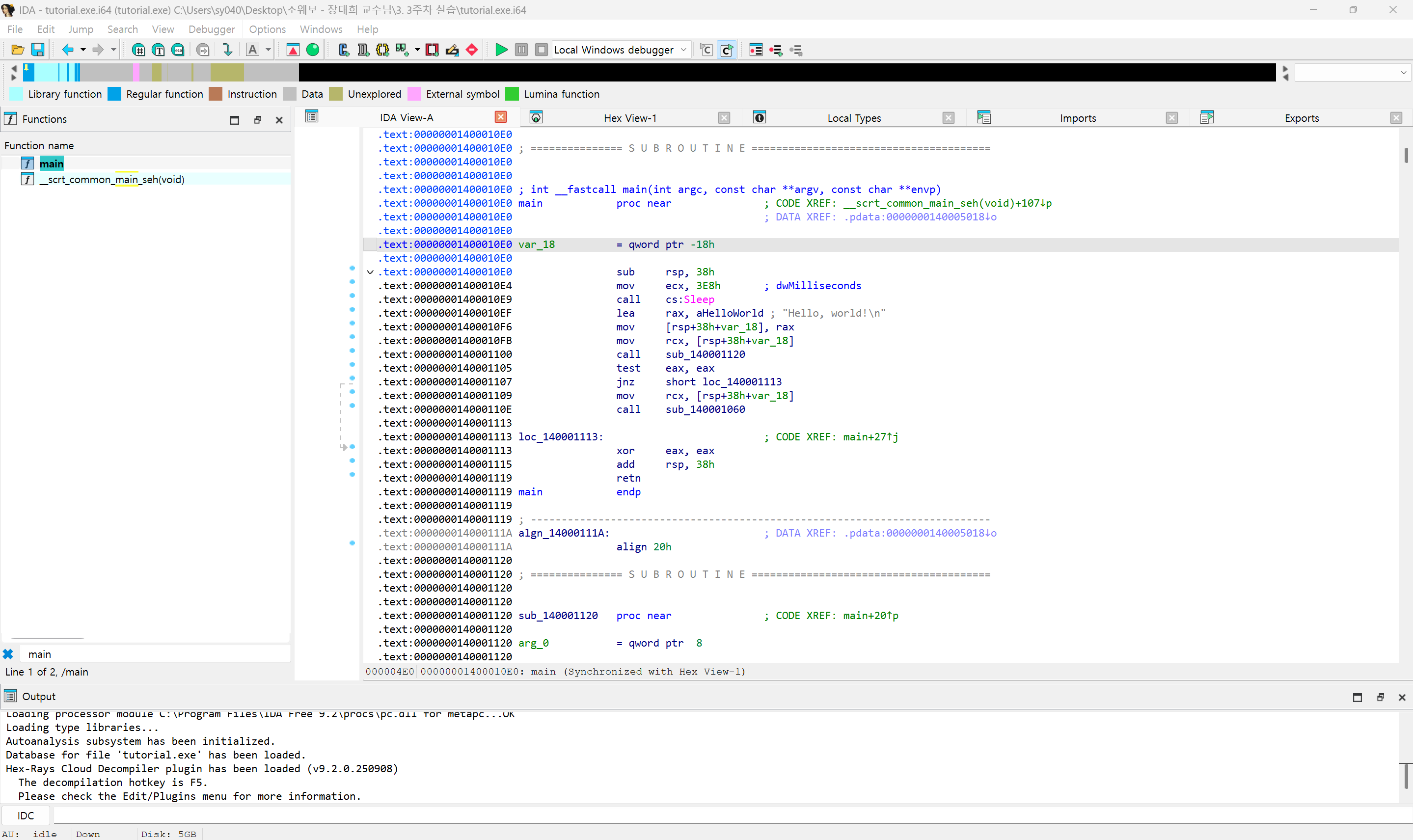Image resolution: width=1413 pixels, height=840 pixels.
Task: Click the red triangle toolbar icon
Action: click(x=293, y=50)
